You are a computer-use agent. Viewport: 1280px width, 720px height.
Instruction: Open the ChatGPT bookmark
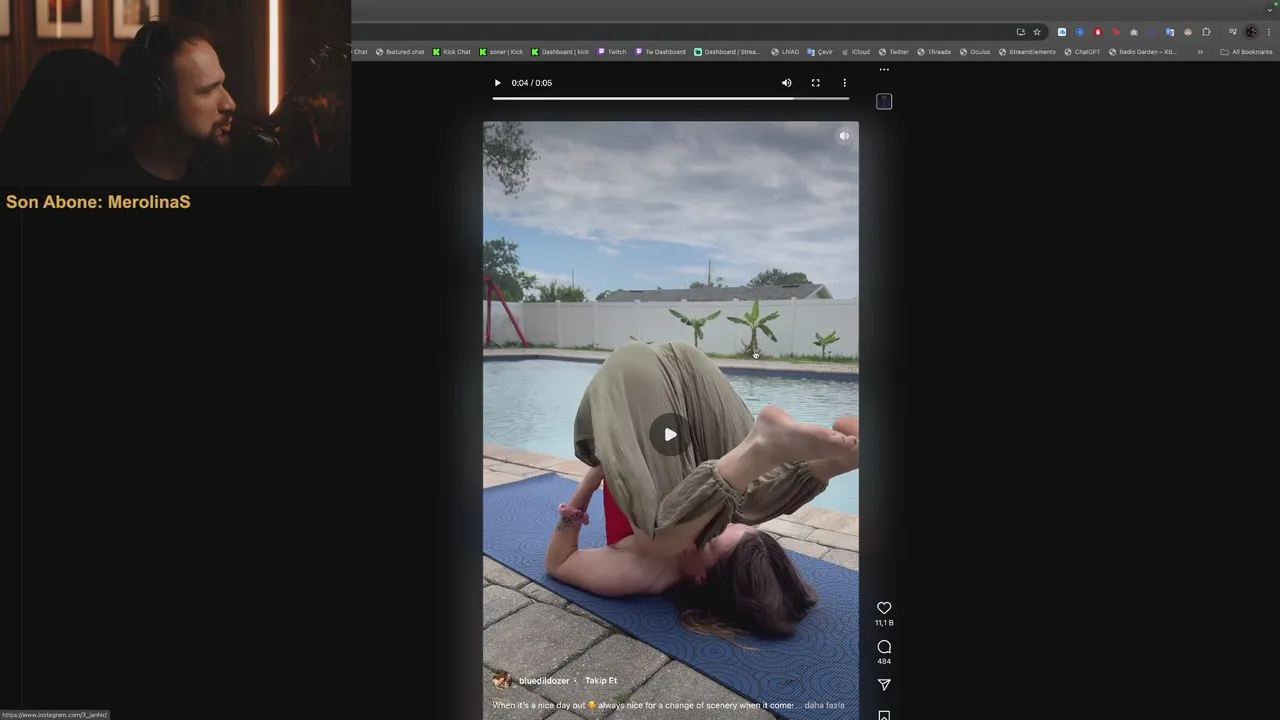coord(1082,52)
